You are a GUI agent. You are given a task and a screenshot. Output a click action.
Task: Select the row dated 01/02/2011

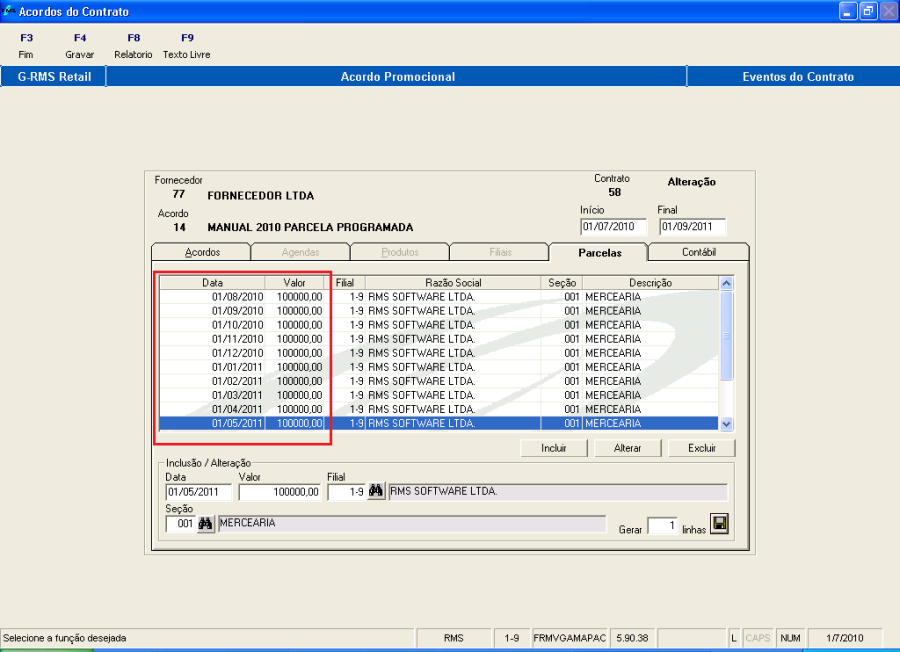(x=439, y=381)
